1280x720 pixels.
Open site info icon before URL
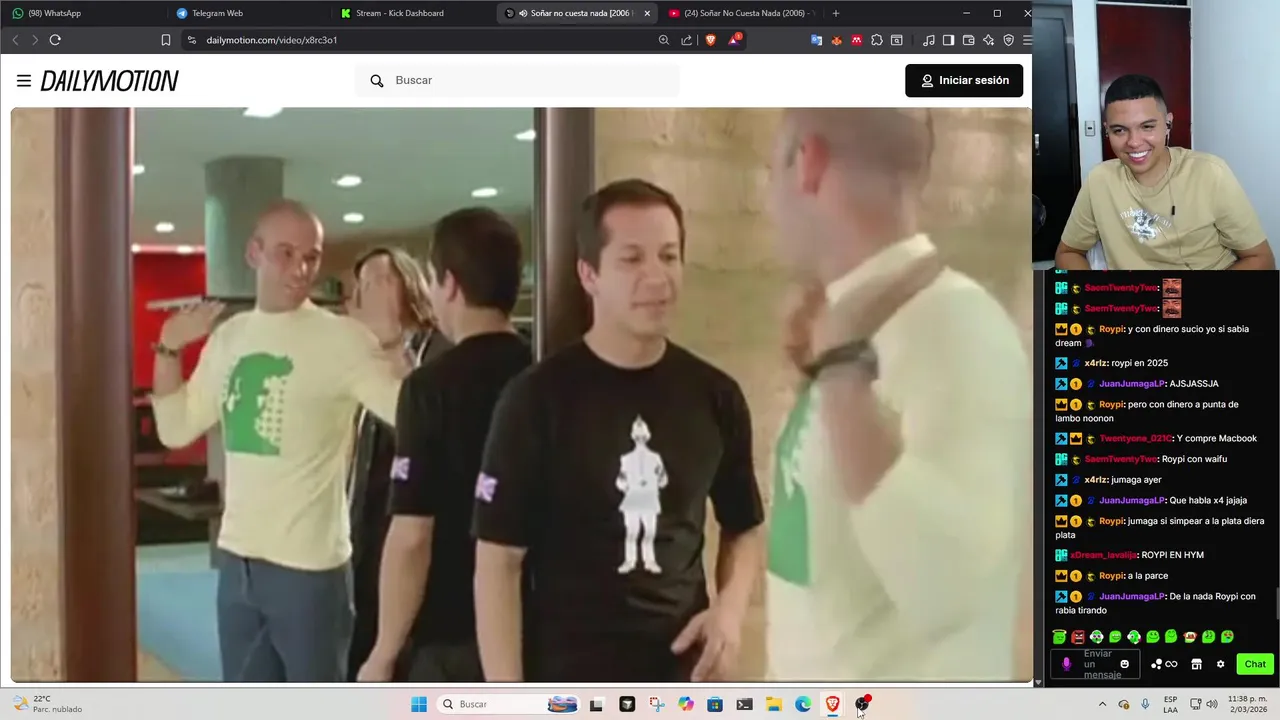click(192, 40)
